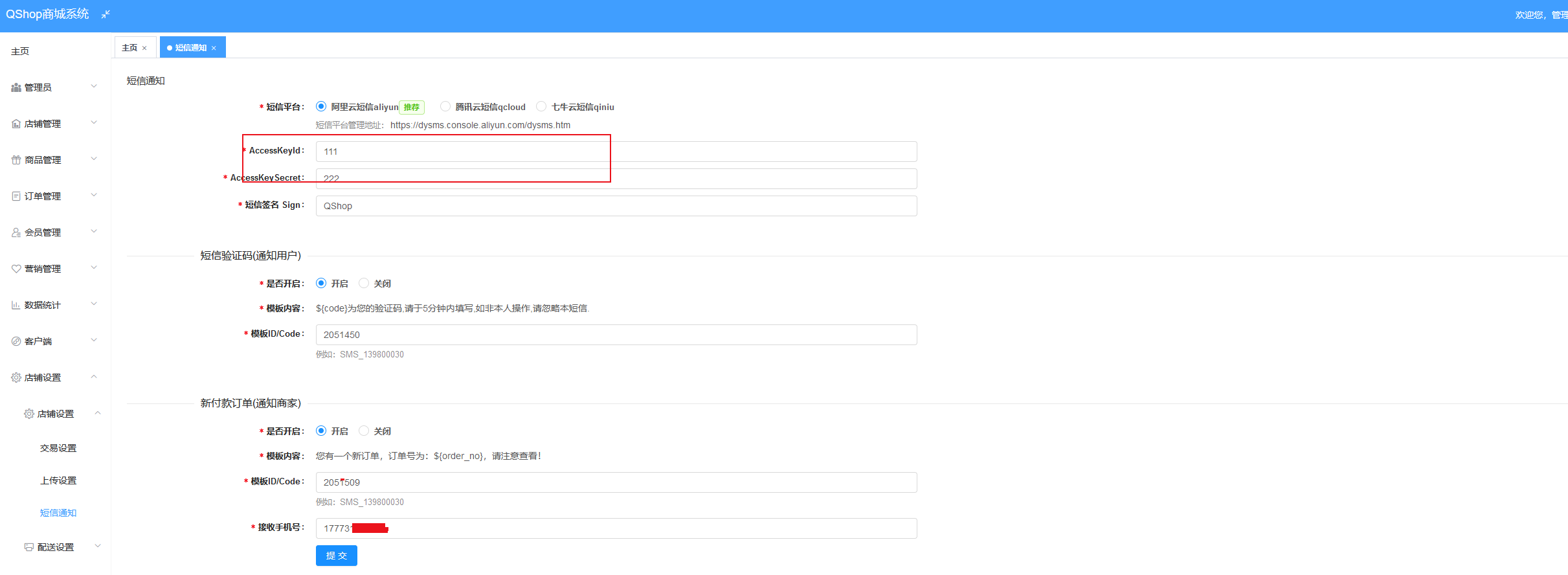Viewport: 1568px width, 575px height.
Task: Open 上传设置 in the sidebar
Action: tap(58, 480)
